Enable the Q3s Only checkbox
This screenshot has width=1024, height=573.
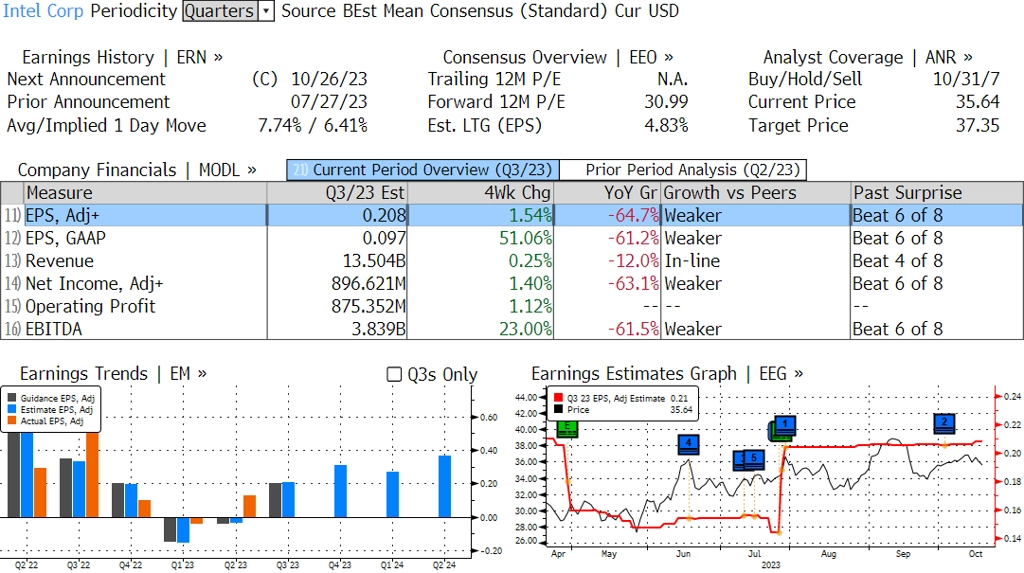(394, 374)
